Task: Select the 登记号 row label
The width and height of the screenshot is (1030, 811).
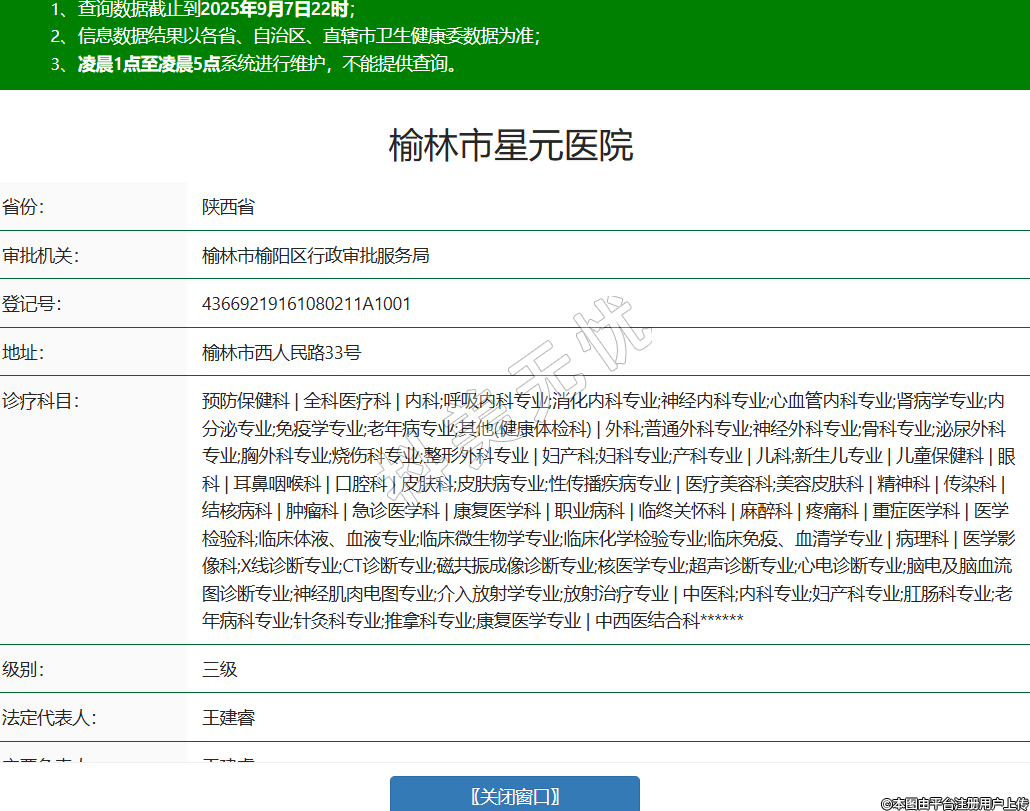Action: pyautogui.click(x=32, y=304)
